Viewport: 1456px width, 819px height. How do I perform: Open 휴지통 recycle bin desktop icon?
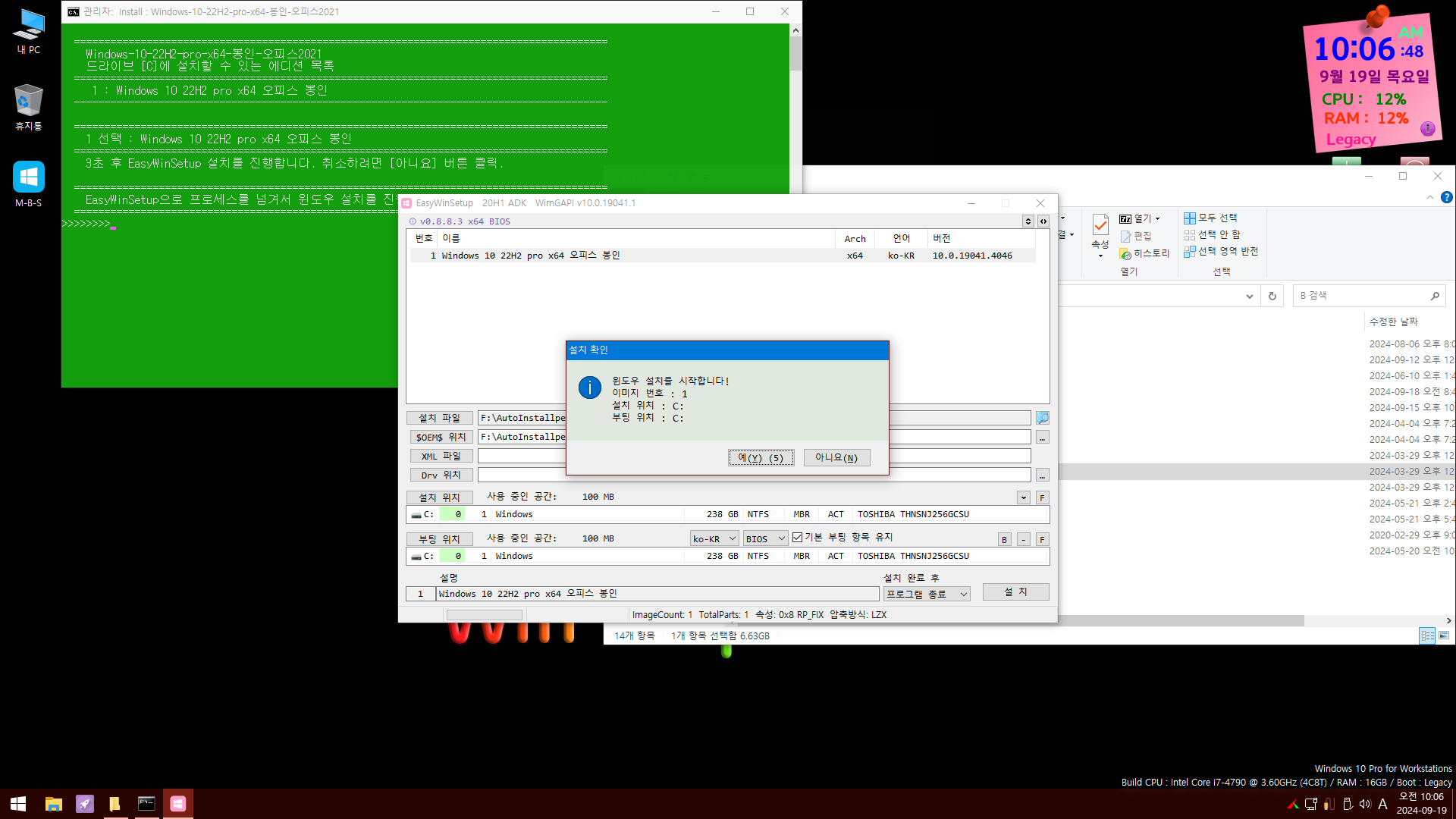point(29,108)
